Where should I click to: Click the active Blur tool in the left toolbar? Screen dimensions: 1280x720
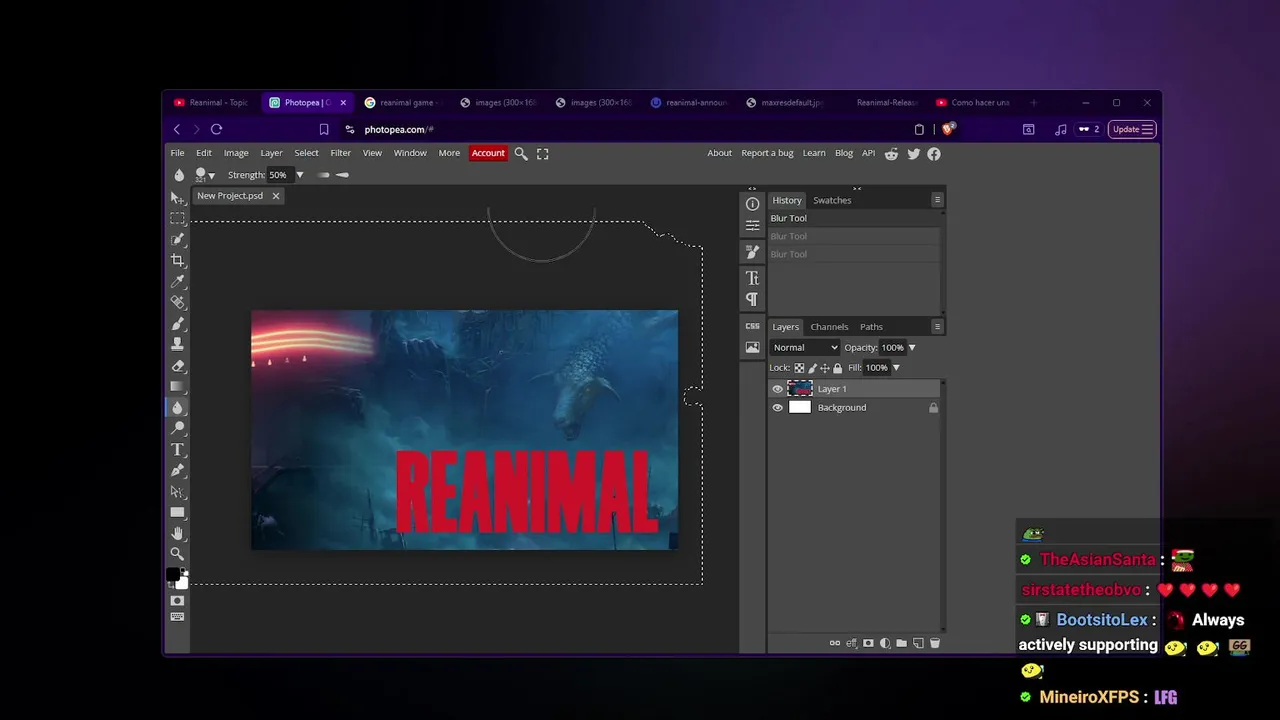coord(177,407)
